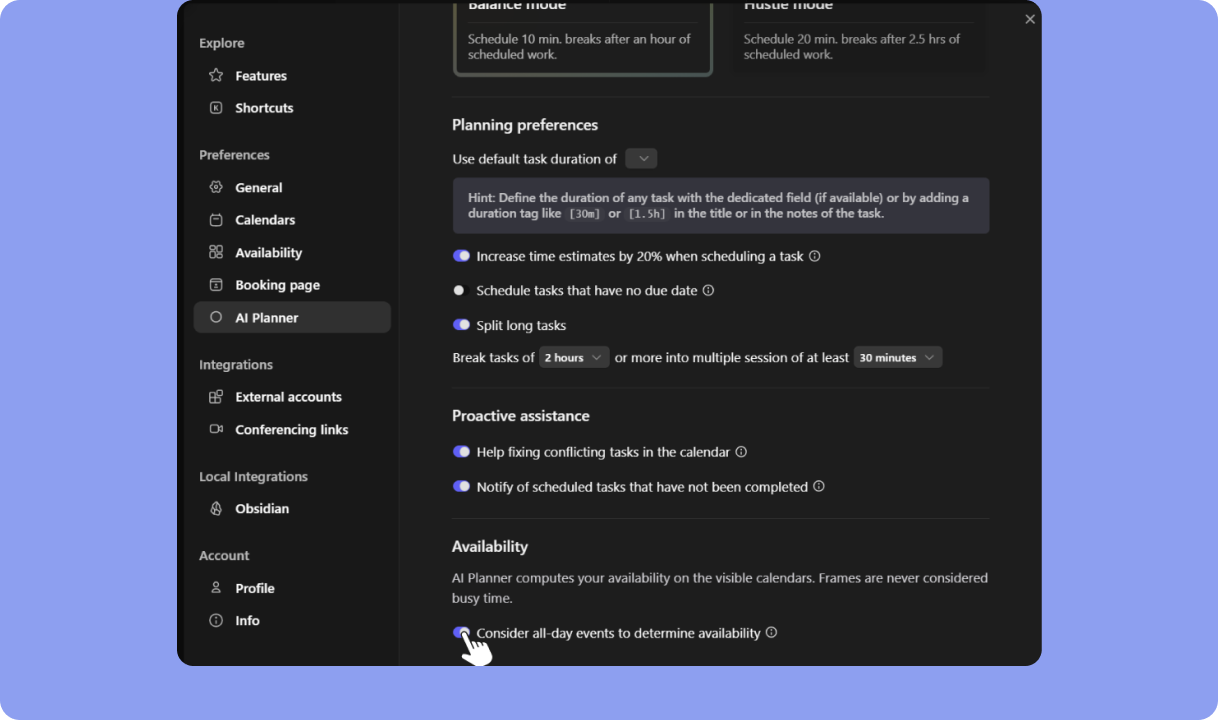Select the Balance mode card
Viewport: 1218px width, 720px height.
pos(583,38)
